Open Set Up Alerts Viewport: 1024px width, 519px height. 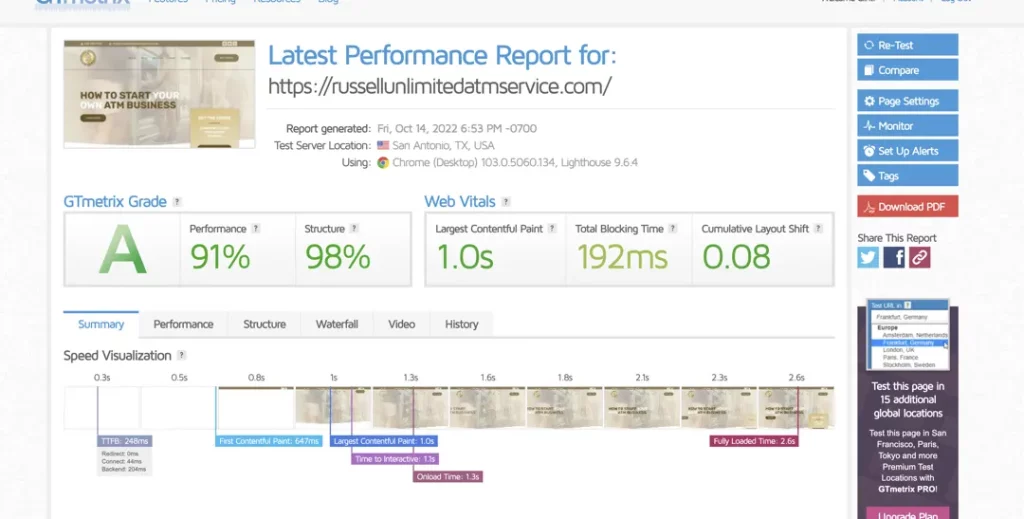(x=908, y=151)
